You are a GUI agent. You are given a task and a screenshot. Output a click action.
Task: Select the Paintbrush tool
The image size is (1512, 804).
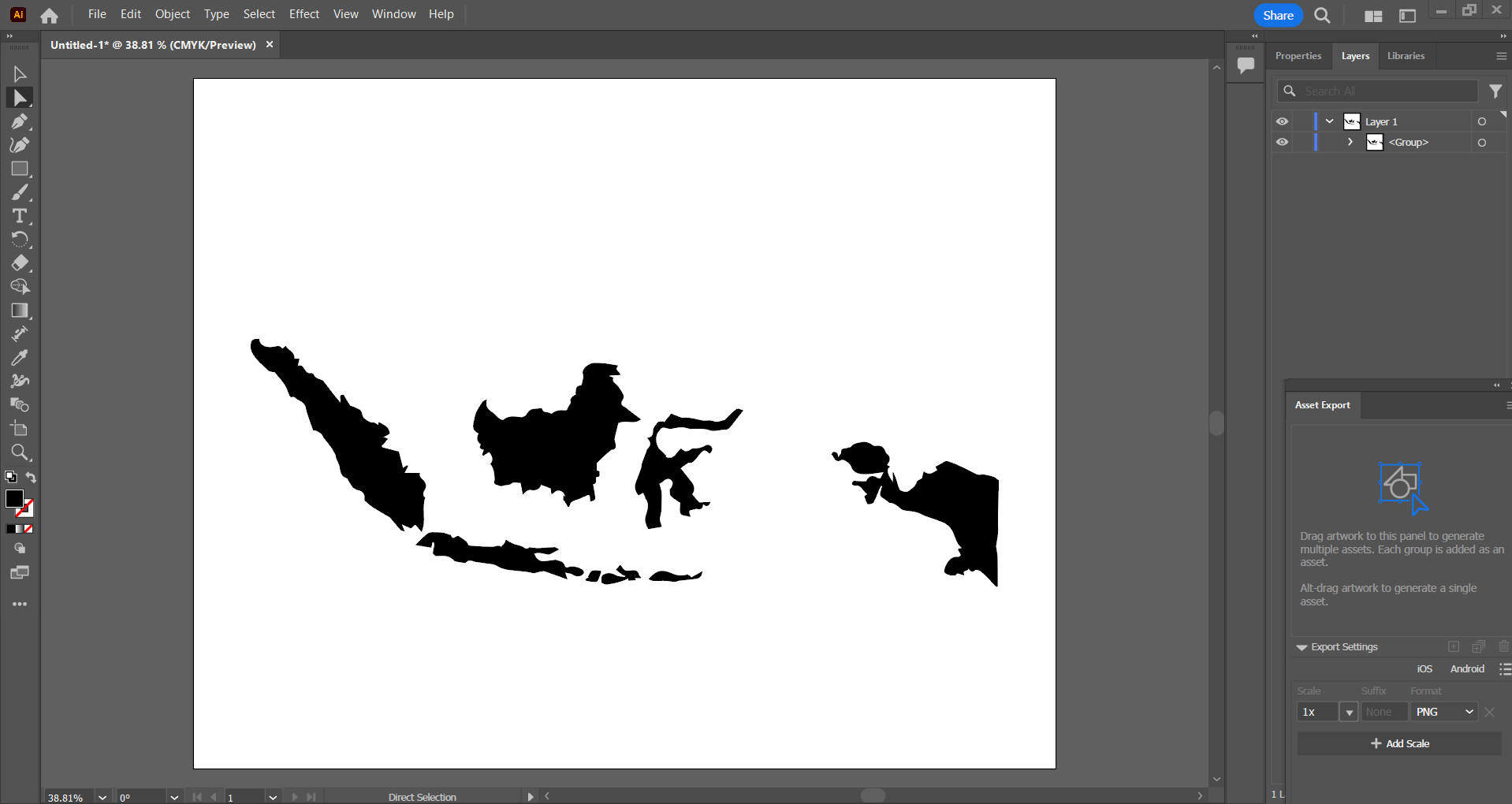[x=20, y=192]
